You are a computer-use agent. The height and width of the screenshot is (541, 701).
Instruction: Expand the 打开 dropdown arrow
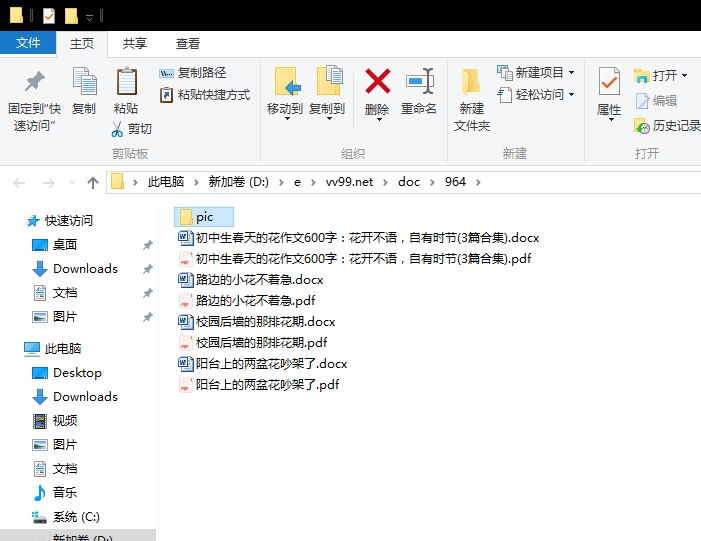pyautogui.click(x=684, y=76)
